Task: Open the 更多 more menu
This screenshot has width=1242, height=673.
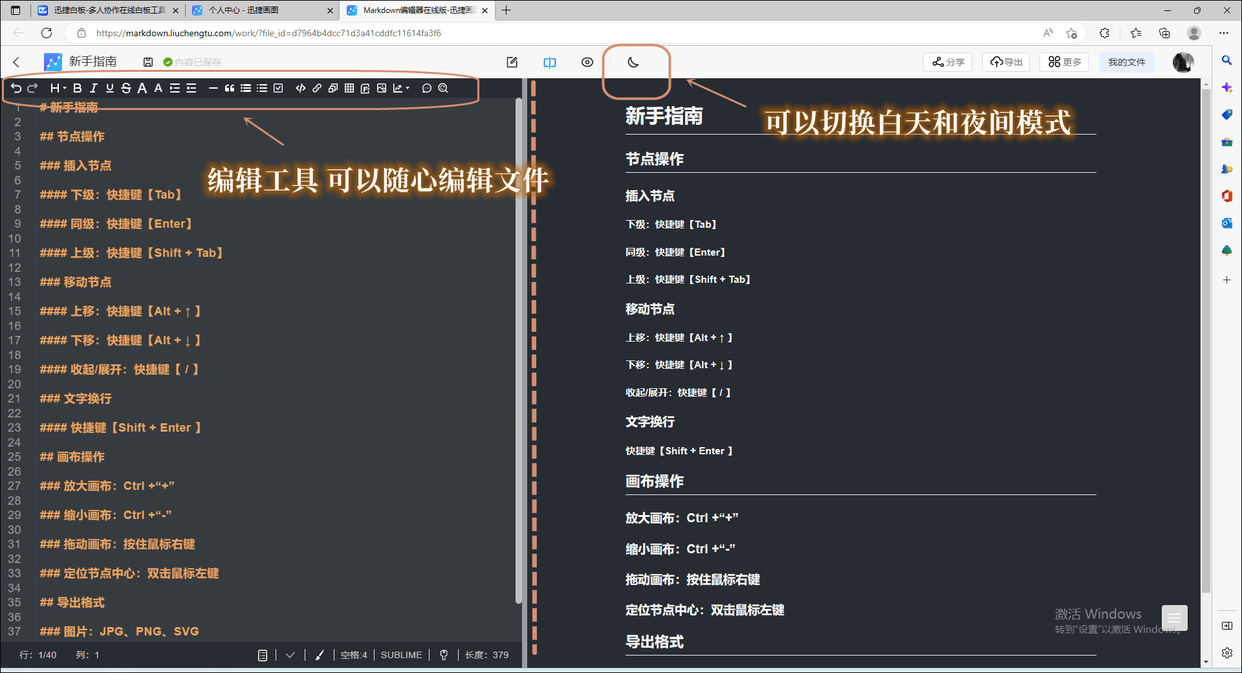Action: [1064, 62]
